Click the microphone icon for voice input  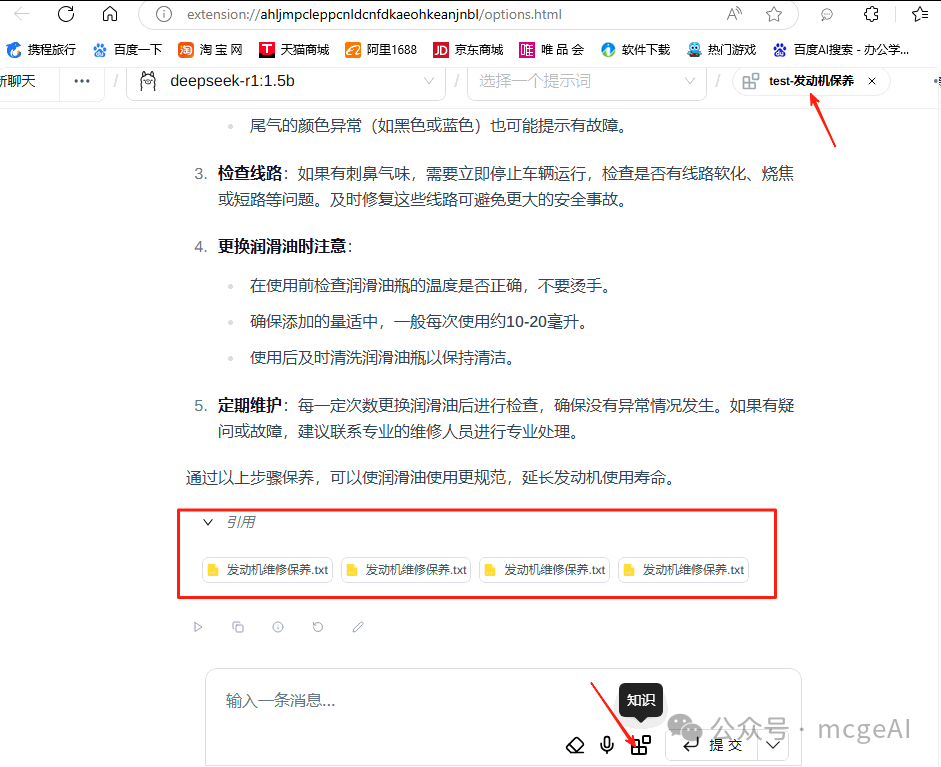[607, 745]
